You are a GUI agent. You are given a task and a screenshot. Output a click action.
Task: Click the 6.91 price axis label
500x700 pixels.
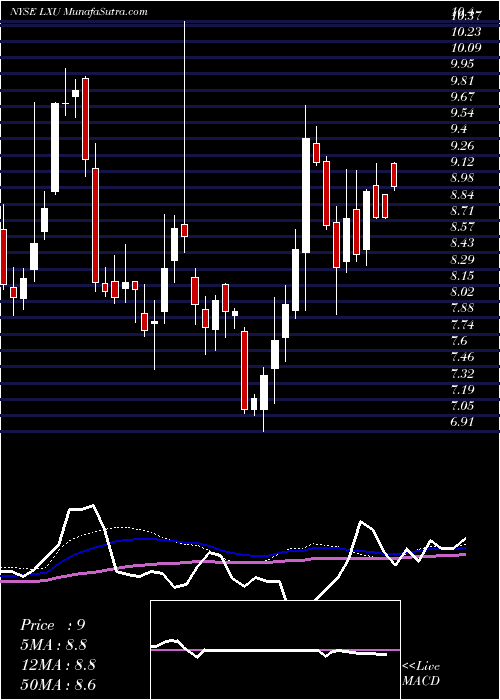point(464,422)
